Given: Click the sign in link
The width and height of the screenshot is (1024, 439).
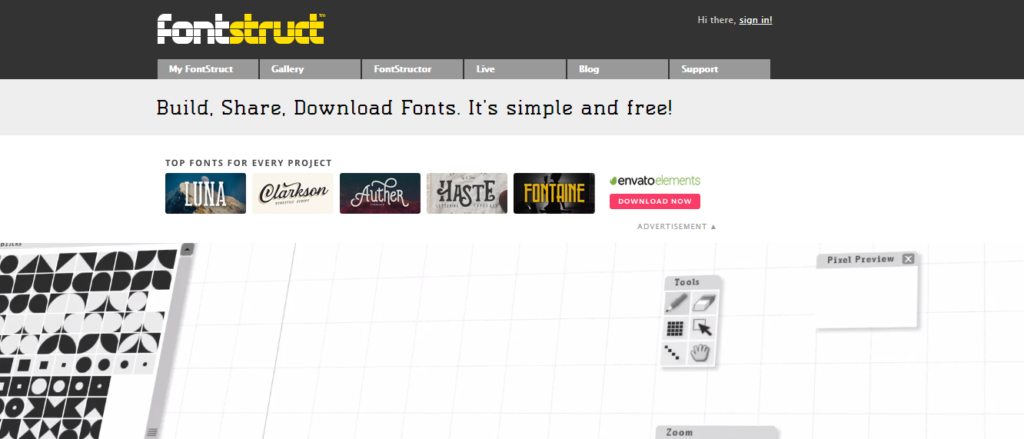Looking at the screenshot, I should (x=755, y=20).
